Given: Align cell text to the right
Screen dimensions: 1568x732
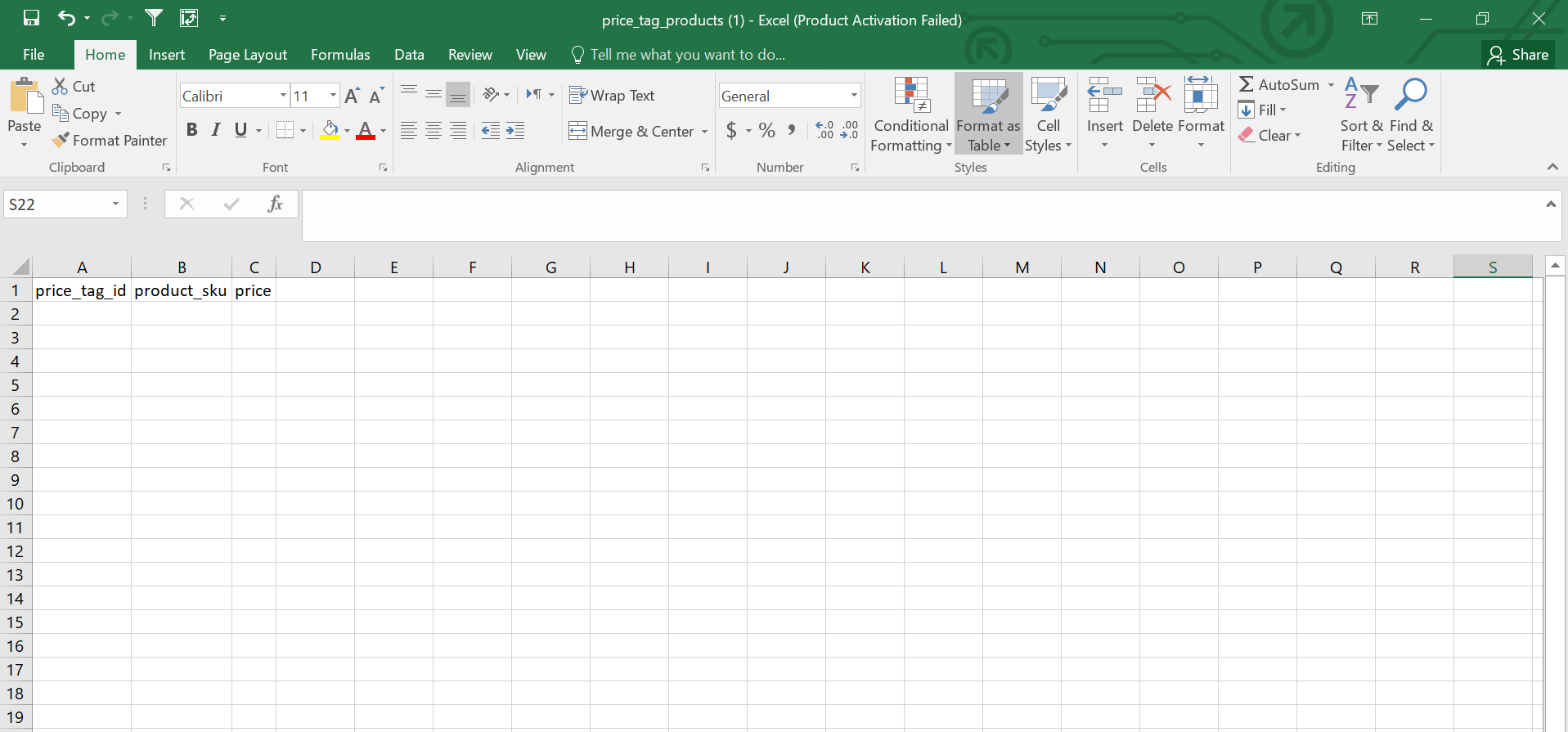Looking at the screenshot, I should pyautogui.click(x=458, y=130).
